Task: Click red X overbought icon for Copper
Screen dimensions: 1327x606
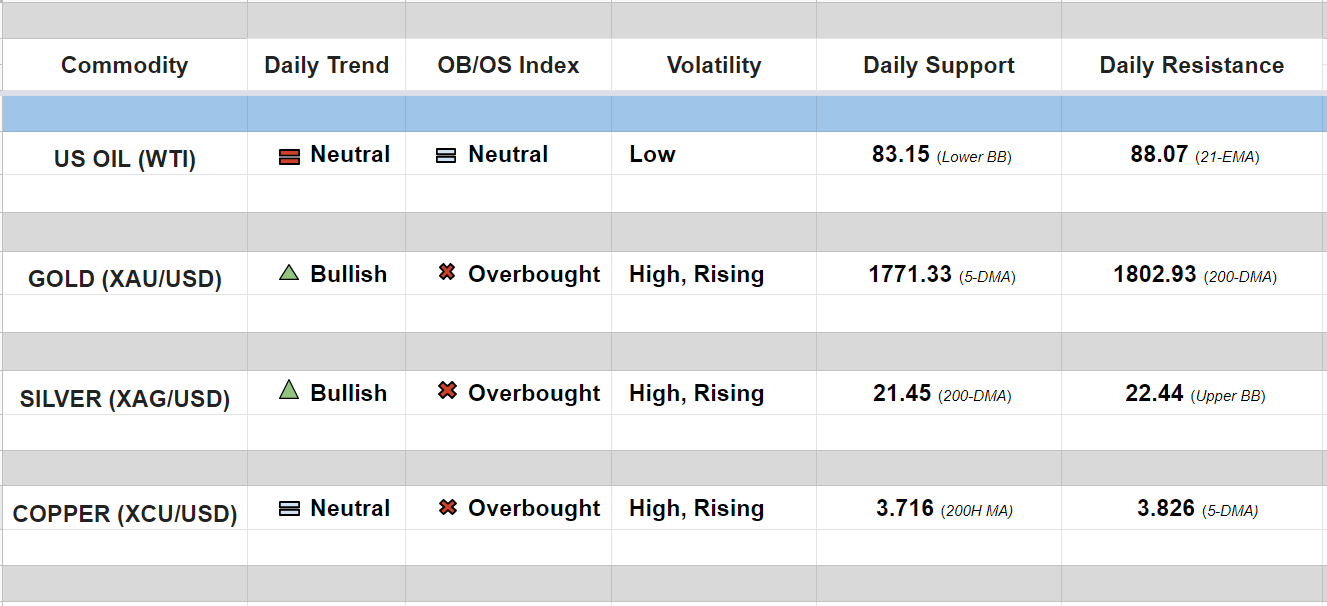Action: click(447, 508)
